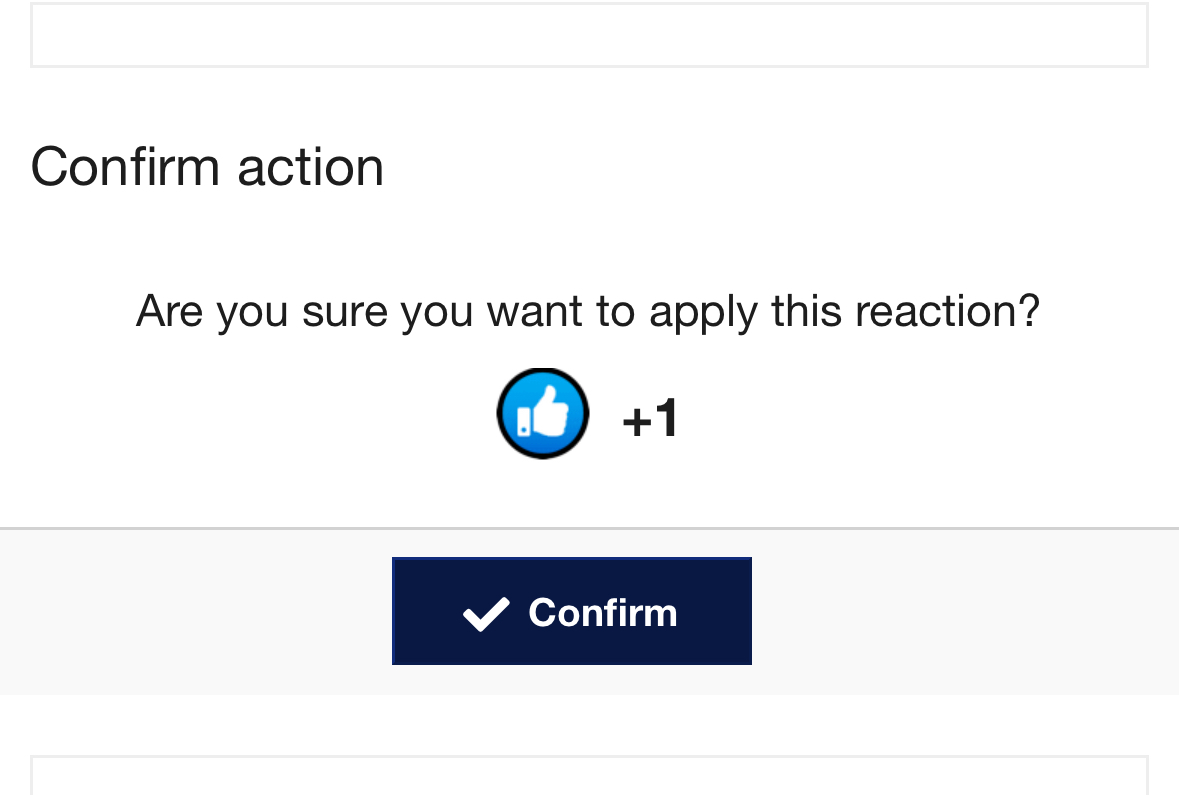The image size is (1179, 795).
Task: Click the word "apply" in the question
Action: click(703, 313)
